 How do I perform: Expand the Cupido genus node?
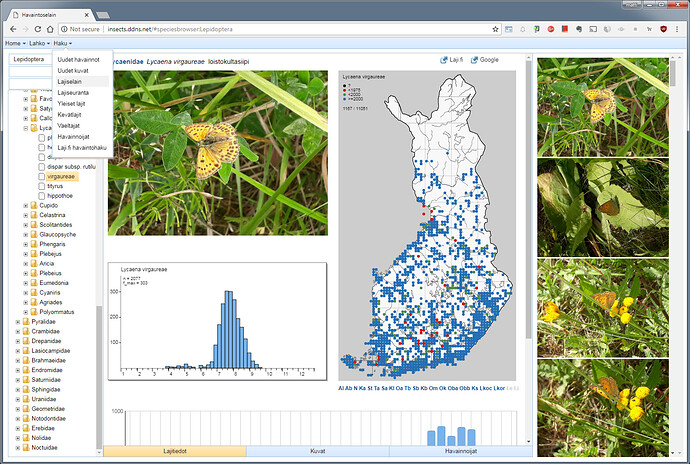pos(26,206)
